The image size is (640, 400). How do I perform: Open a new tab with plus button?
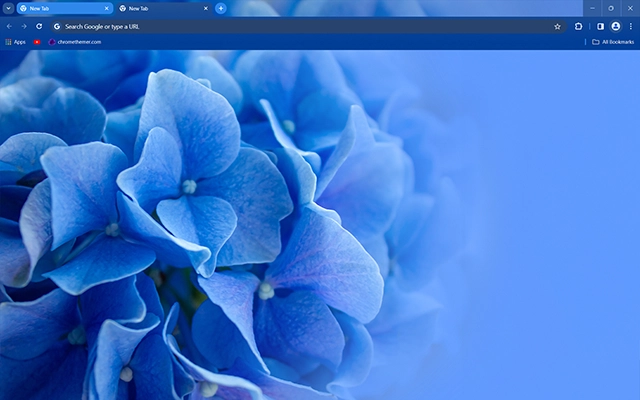click(221, 8)
